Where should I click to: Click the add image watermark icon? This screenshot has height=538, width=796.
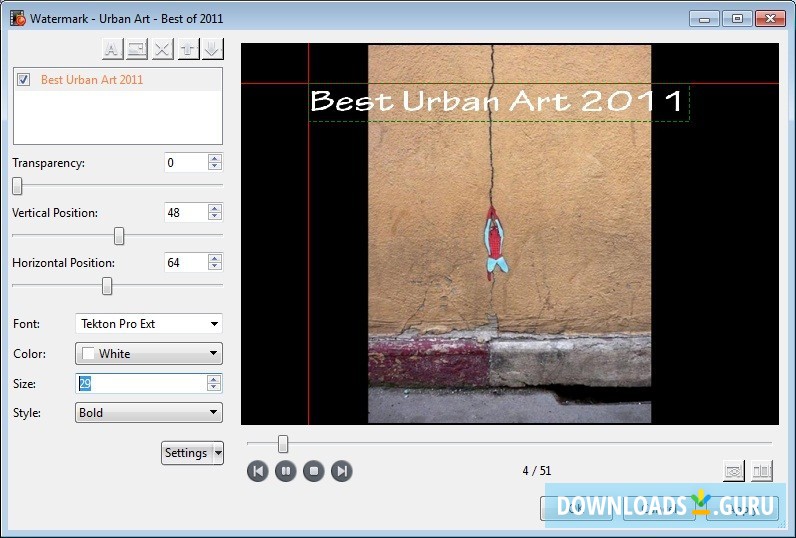[137, 49]
